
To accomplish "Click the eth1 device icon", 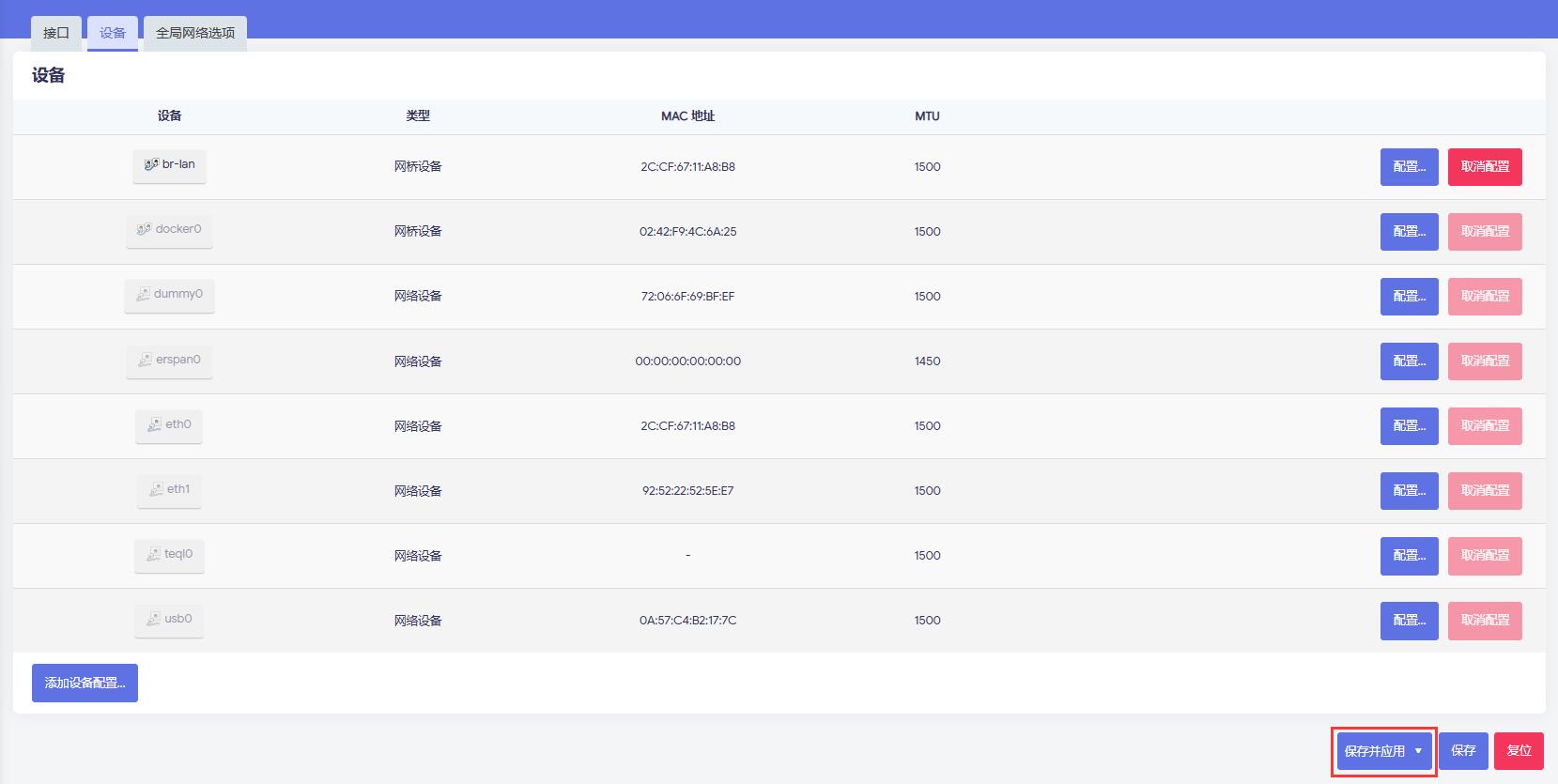I will click(156, 489).
